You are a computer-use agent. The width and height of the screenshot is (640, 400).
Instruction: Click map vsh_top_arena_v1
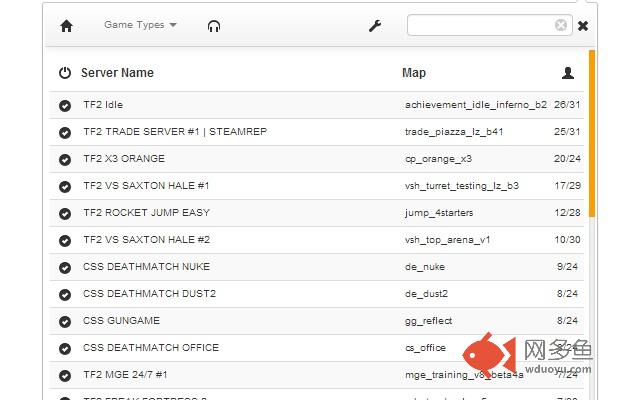click(447, 240)
